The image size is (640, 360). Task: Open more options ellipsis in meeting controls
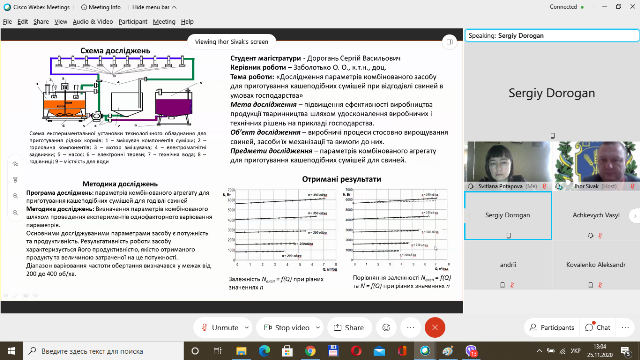tap(410, 327)
